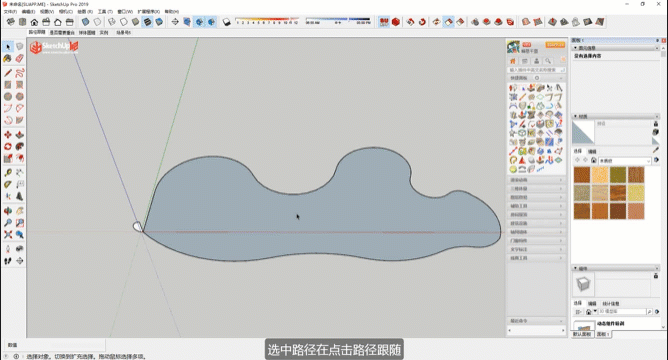Click the plugin panel user icon

coord(536,61)
